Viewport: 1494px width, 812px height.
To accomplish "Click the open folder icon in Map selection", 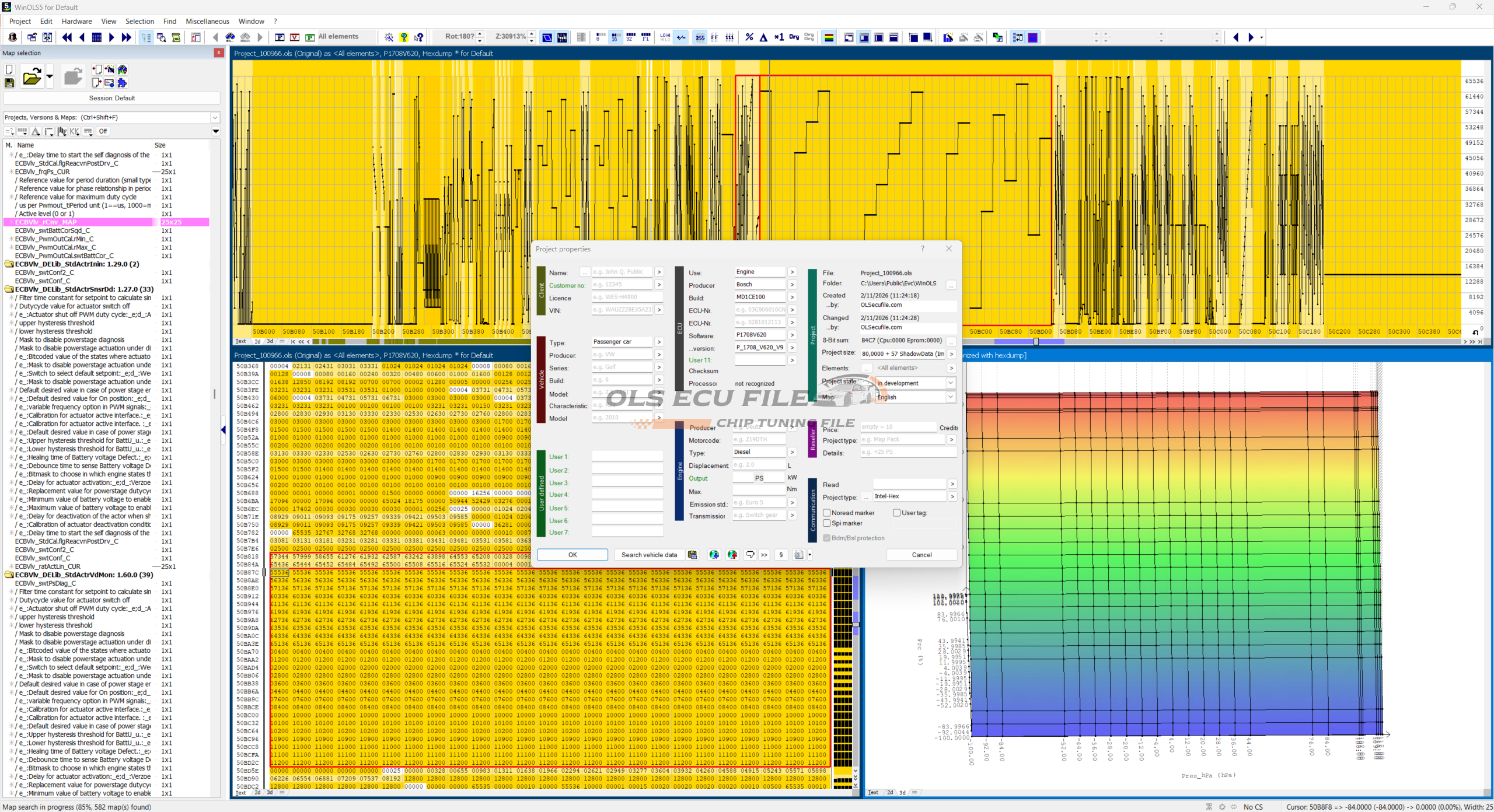I will point(32,76).
